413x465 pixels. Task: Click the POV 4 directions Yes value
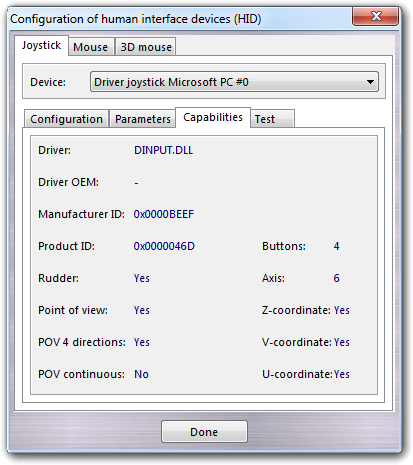pos(142,342)
